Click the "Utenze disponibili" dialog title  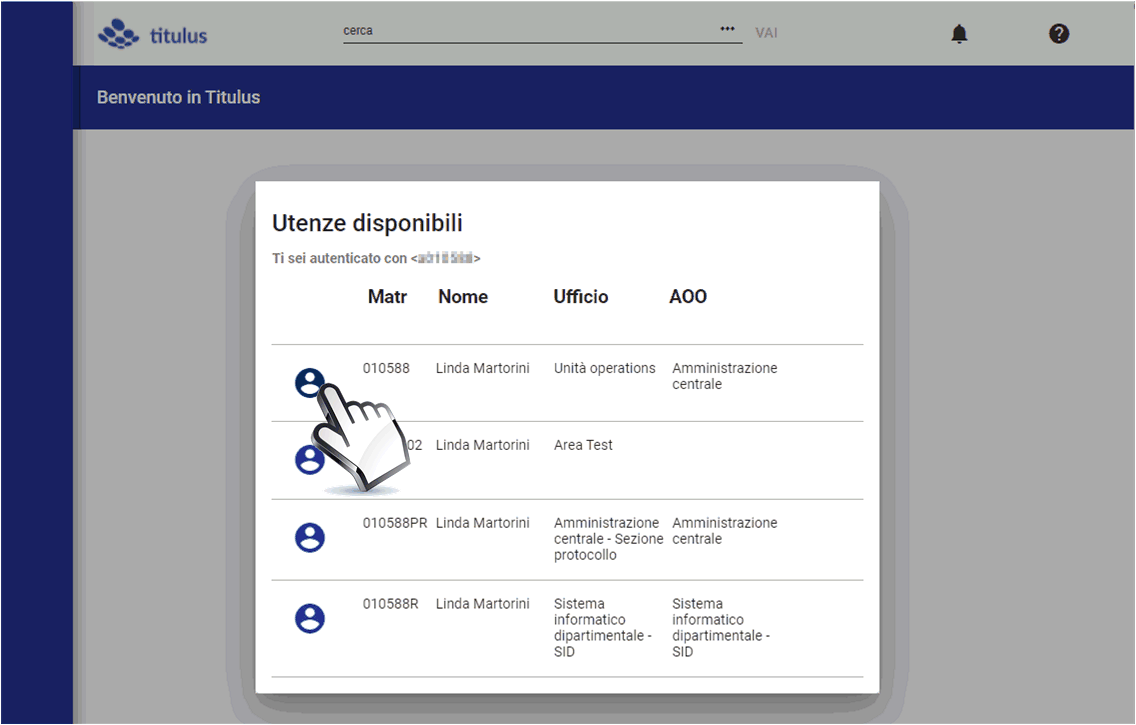[367, 224]
